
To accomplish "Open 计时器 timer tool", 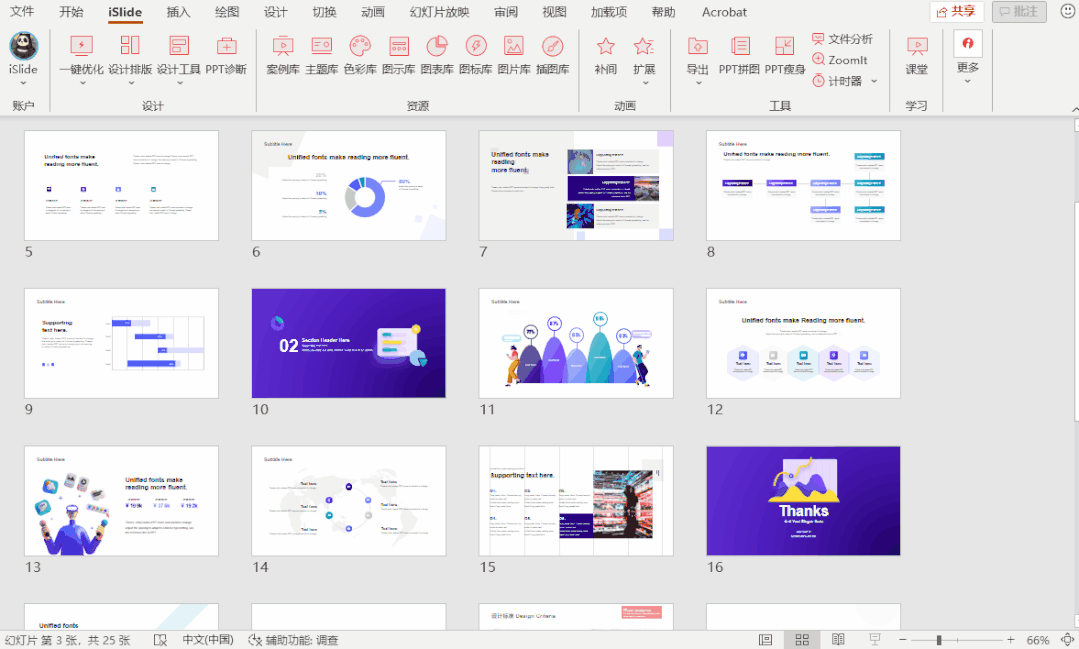I will click(x=837, y=81).
